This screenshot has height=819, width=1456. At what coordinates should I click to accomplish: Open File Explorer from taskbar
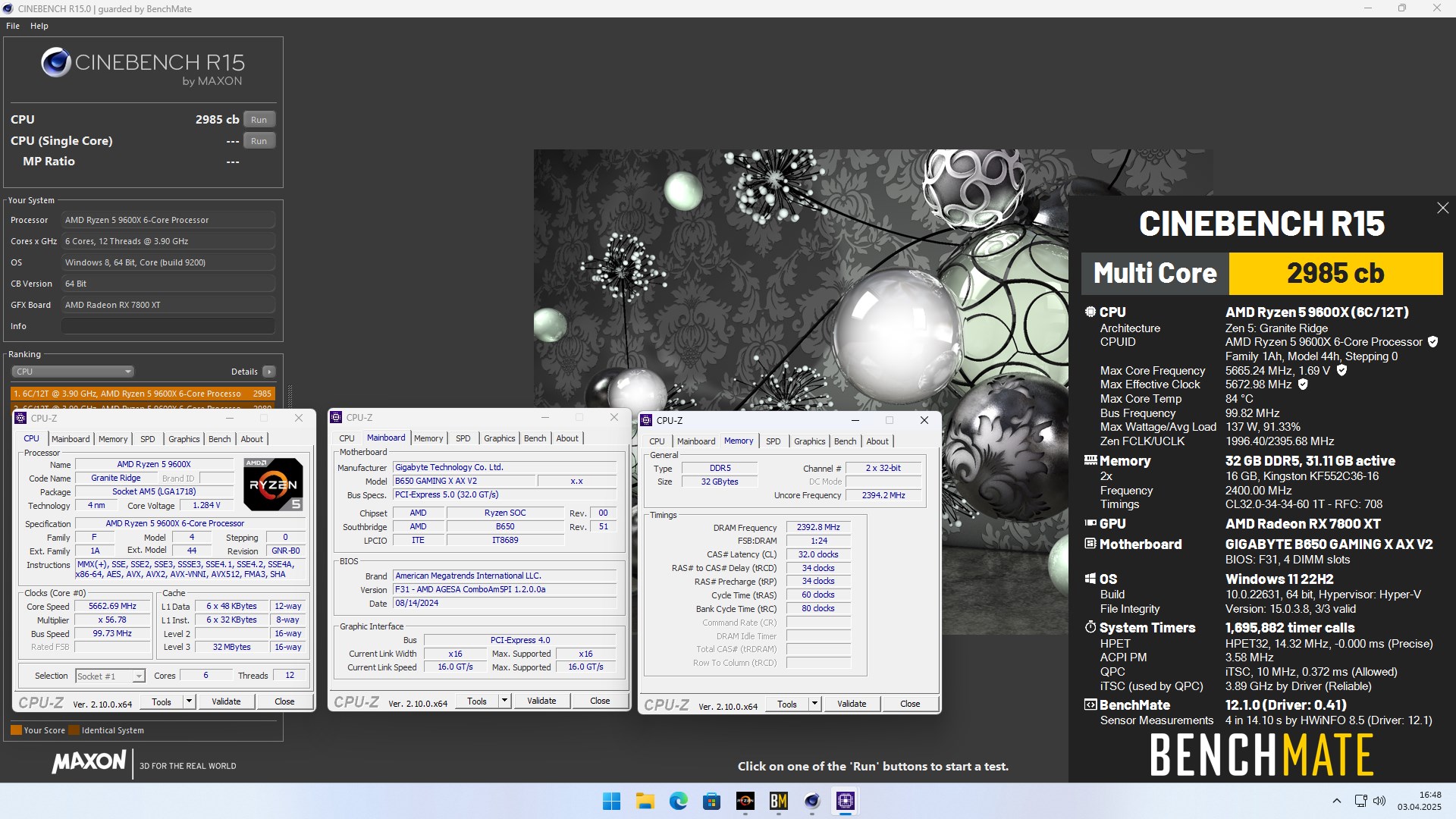click(x=645, y=801)
